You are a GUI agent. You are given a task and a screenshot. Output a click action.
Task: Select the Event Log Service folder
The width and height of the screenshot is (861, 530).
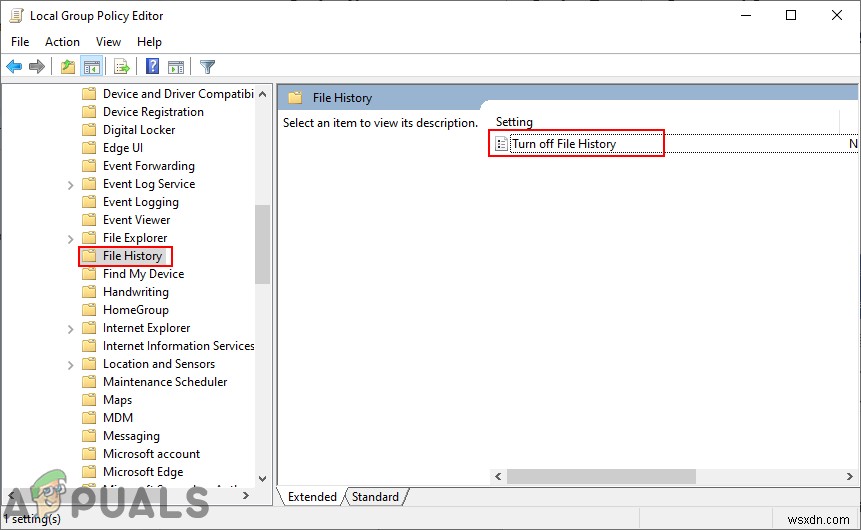tap(149, 184)
